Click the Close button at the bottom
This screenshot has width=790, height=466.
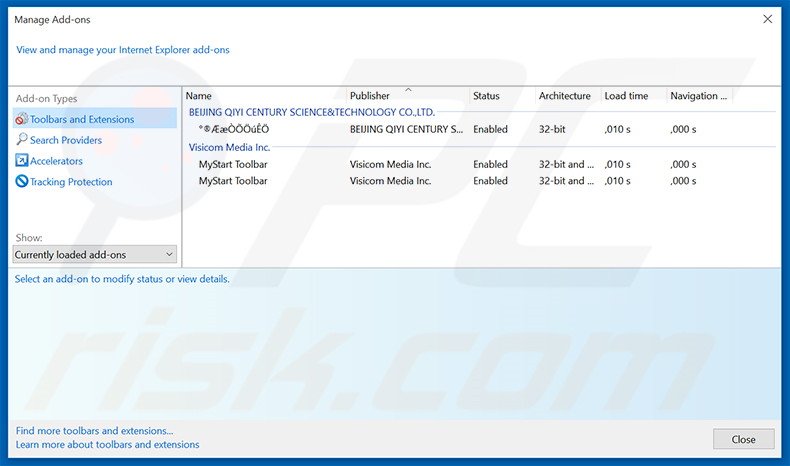click(x=744, y=439)
